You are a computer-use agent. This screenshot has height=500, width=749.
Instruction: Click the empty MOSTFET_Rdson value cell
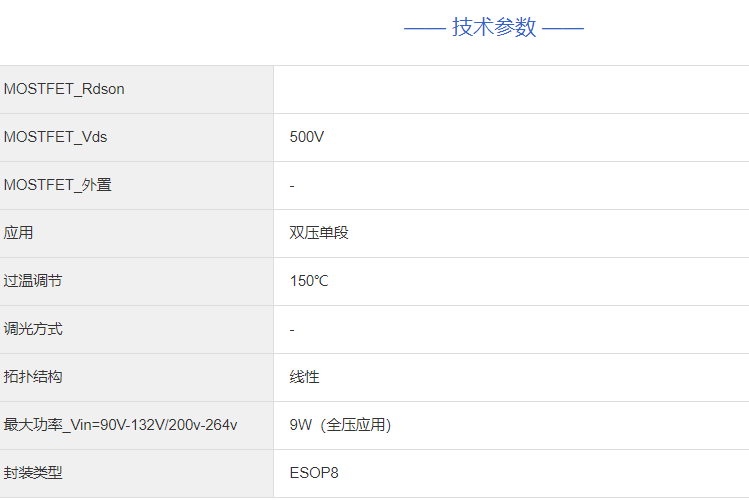(x=510, y=89)
